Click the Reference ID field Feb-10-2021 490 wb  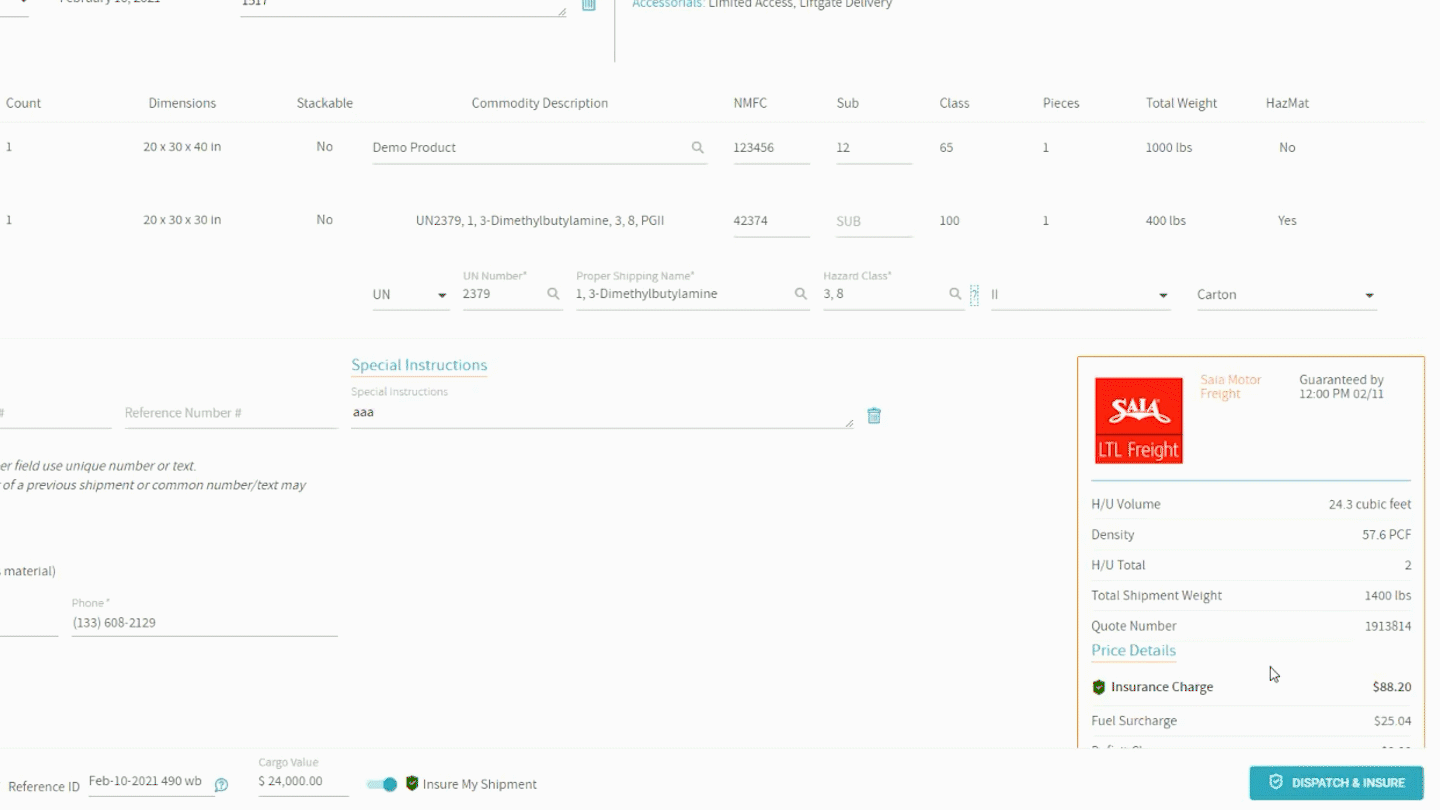[x=151, y=782]
